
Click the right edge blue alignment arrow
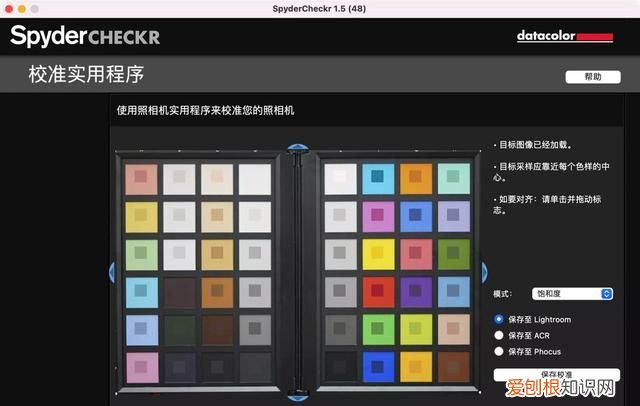484,273
